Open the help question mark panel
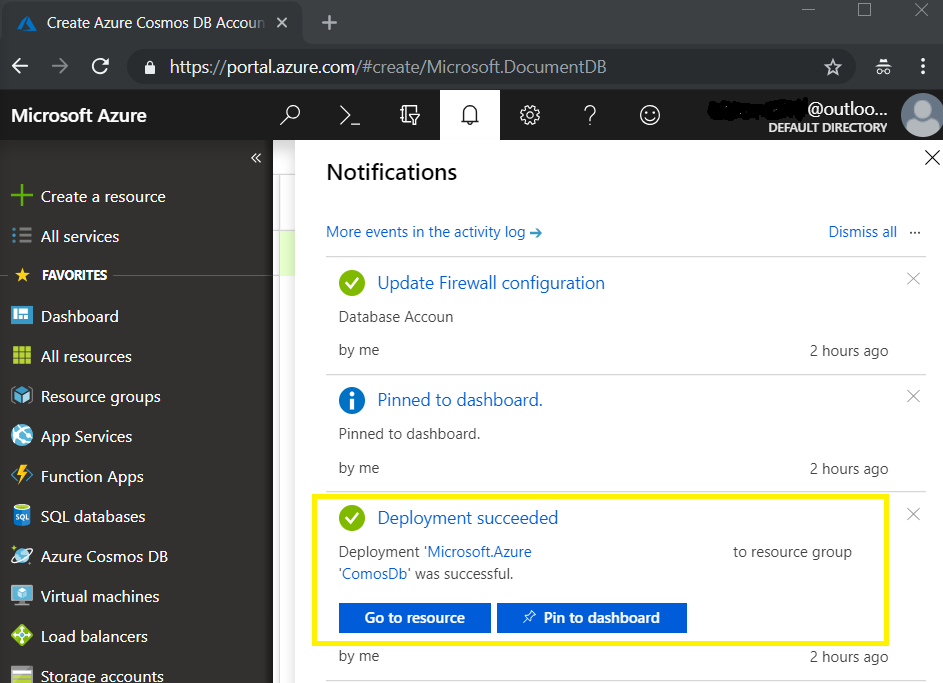 point(589,115)
